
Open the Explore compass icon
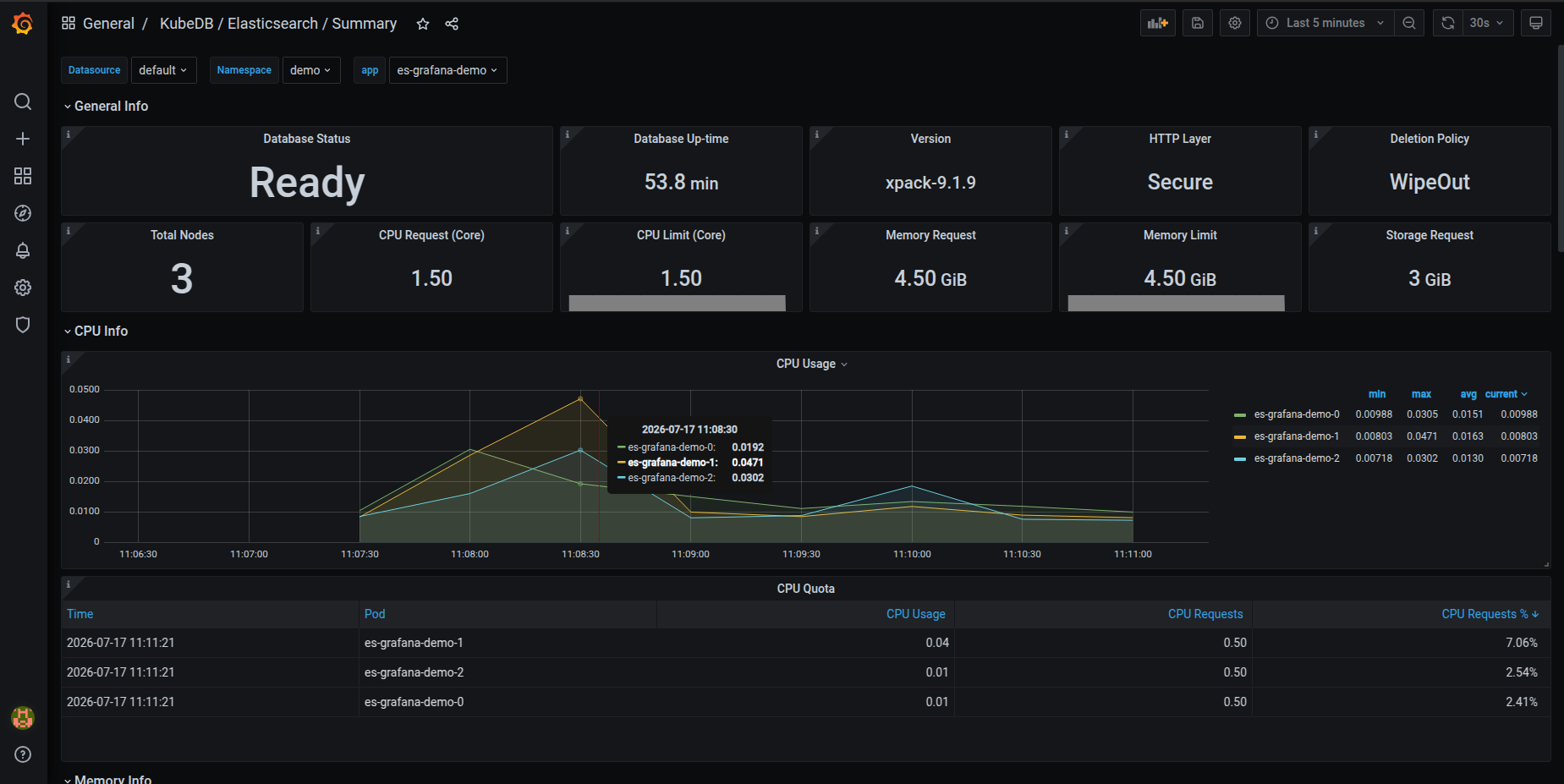[x=23, y=213]
